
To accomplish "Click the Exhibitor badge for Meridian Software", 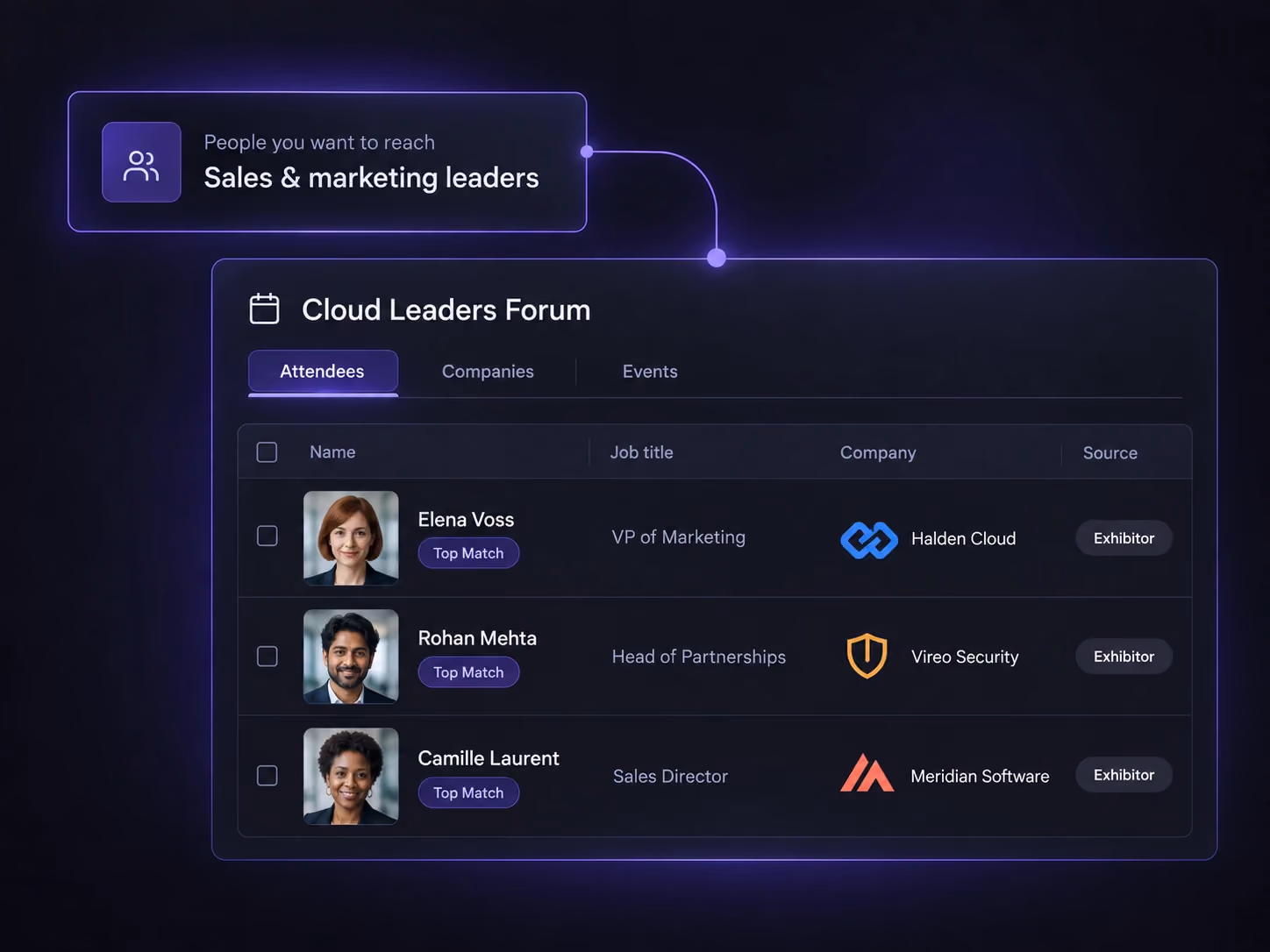I will pos(1124,775).
